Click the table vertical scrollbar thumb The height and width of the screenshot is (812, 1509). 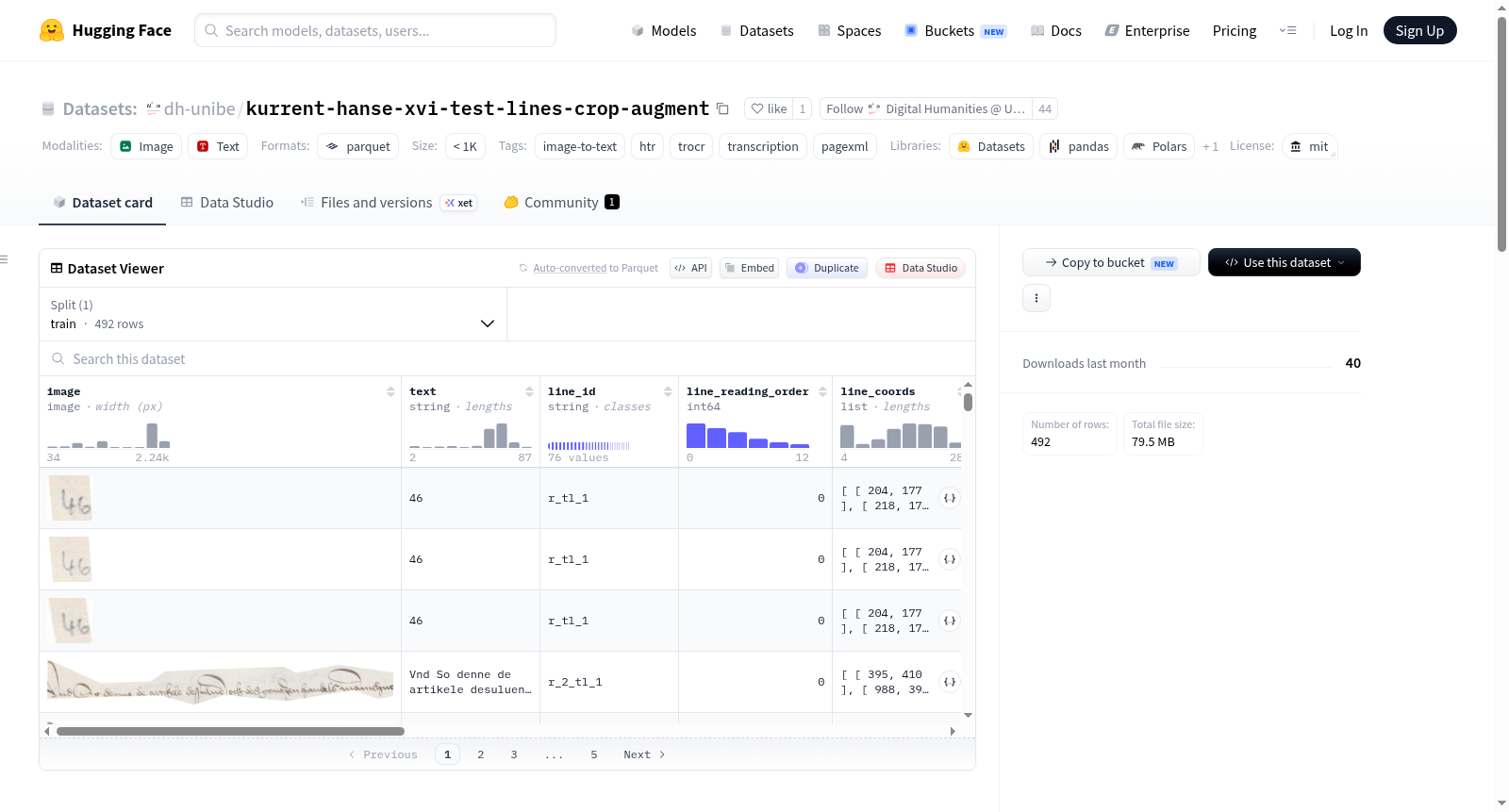point(968,402)
